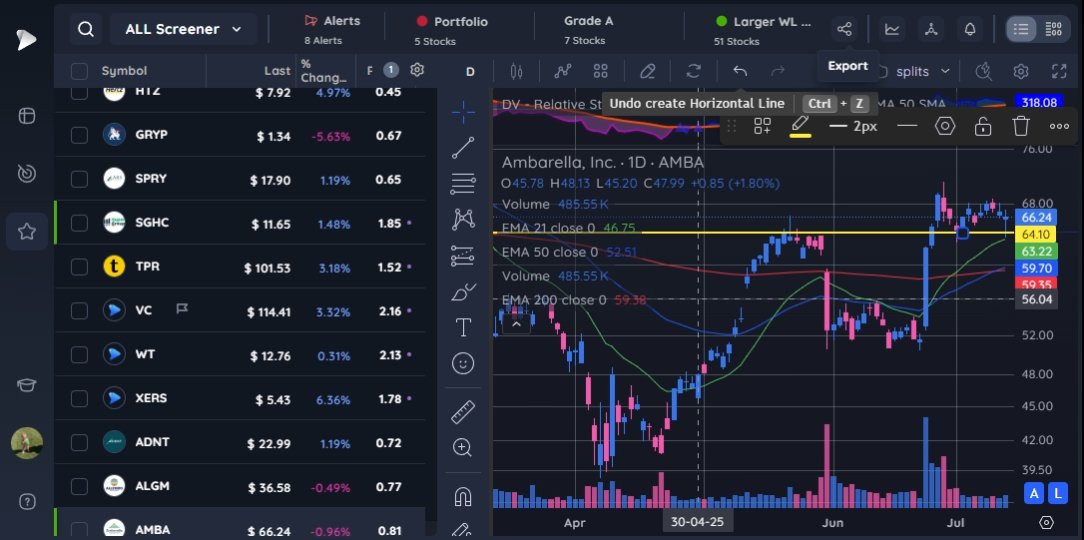Open the layout panel icon in left sidebar
This screenshot has width=1084, height=540.
click(x=26, y=115)
